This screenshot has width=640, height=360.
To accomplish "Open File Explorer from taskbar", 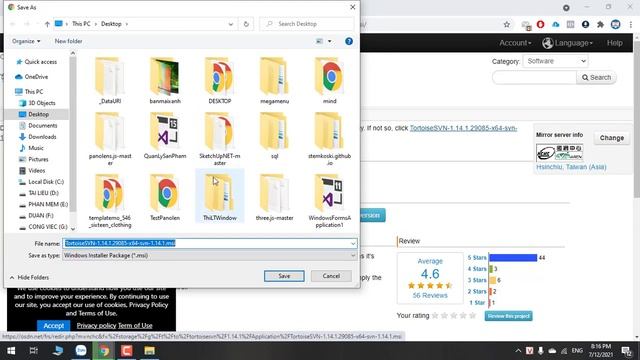I will 149,351.
